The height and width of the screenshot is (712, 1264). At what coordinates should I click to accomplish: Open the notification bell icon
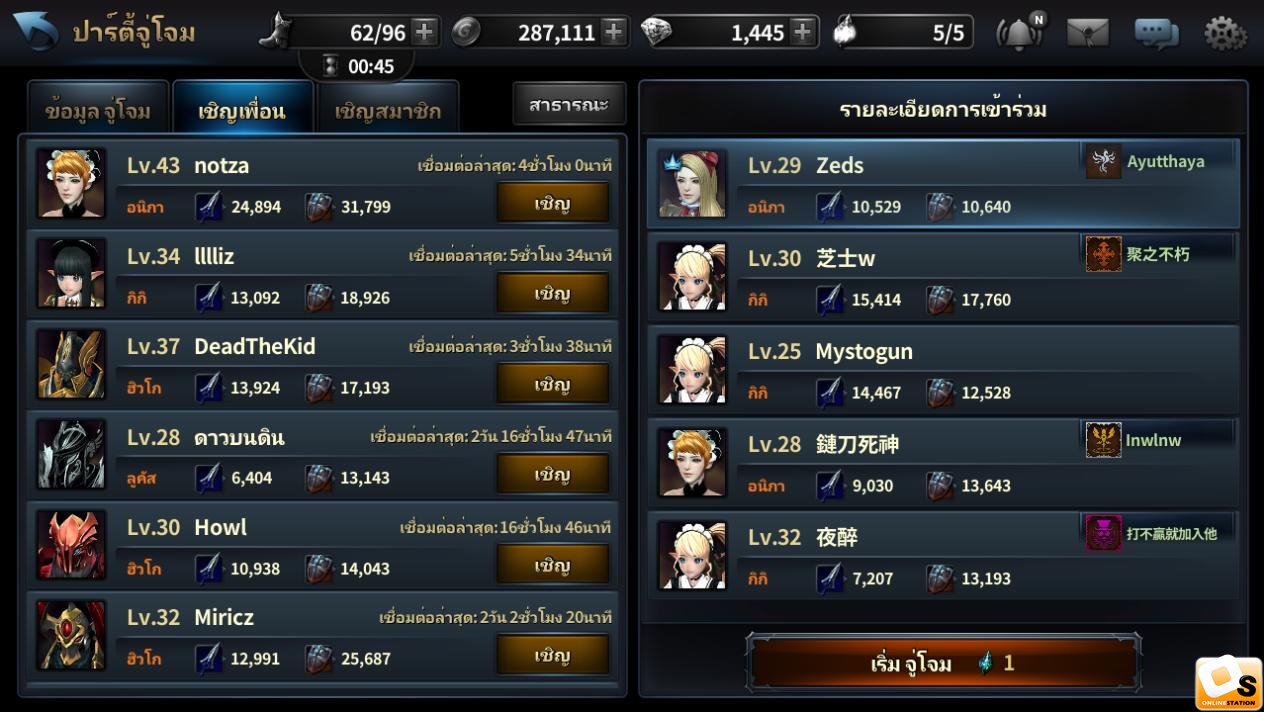pyautogui.click(x=1019, y=33)
